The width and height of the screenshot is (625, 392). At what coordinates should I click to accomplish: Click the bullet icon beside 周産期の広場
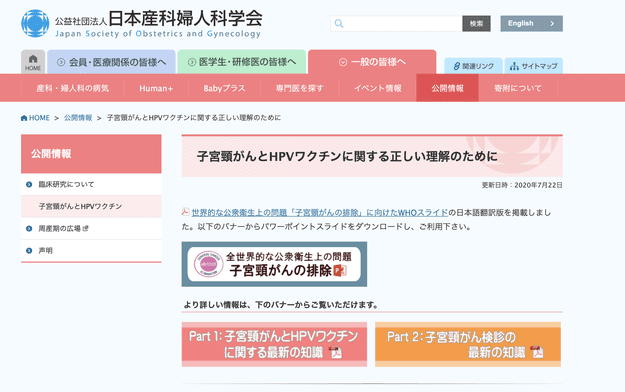pyautogui.click(x=29, y=229)
